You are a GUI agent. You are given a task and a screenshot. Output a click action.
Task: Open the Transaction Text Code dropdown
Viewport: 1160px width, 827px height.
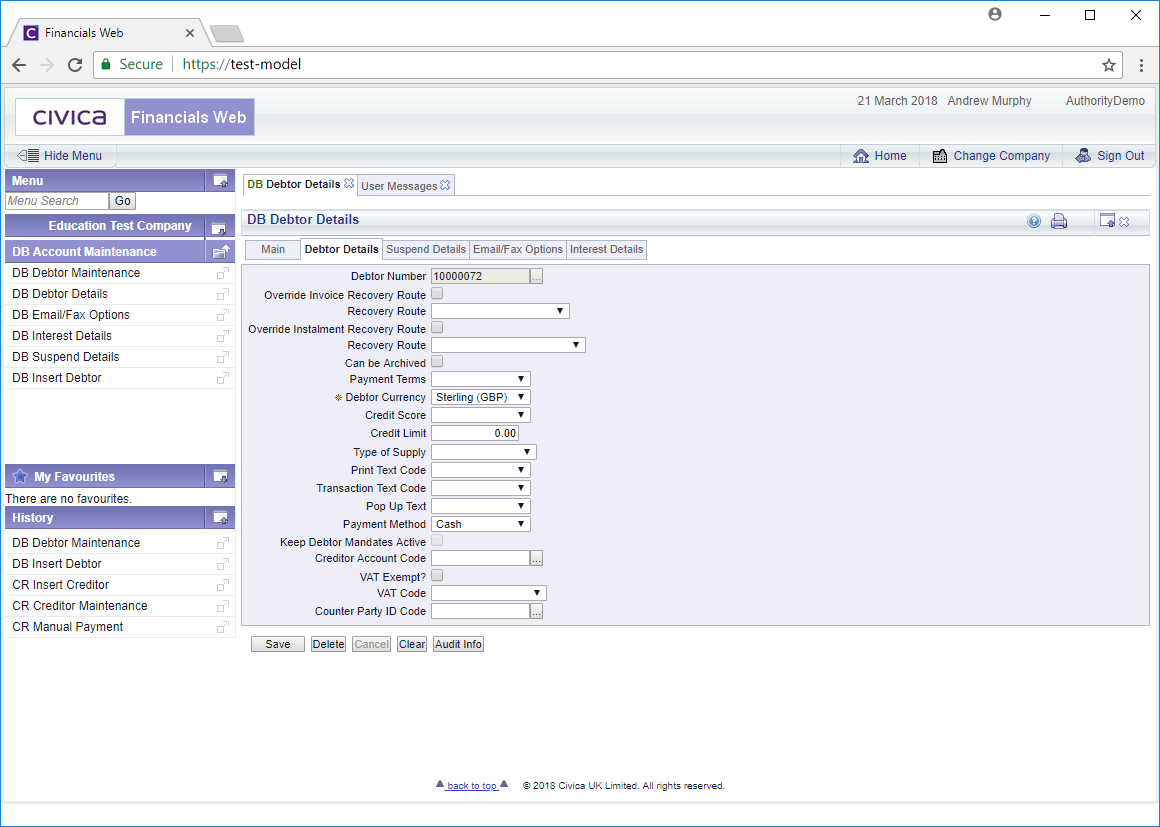(x=481, y=488)
